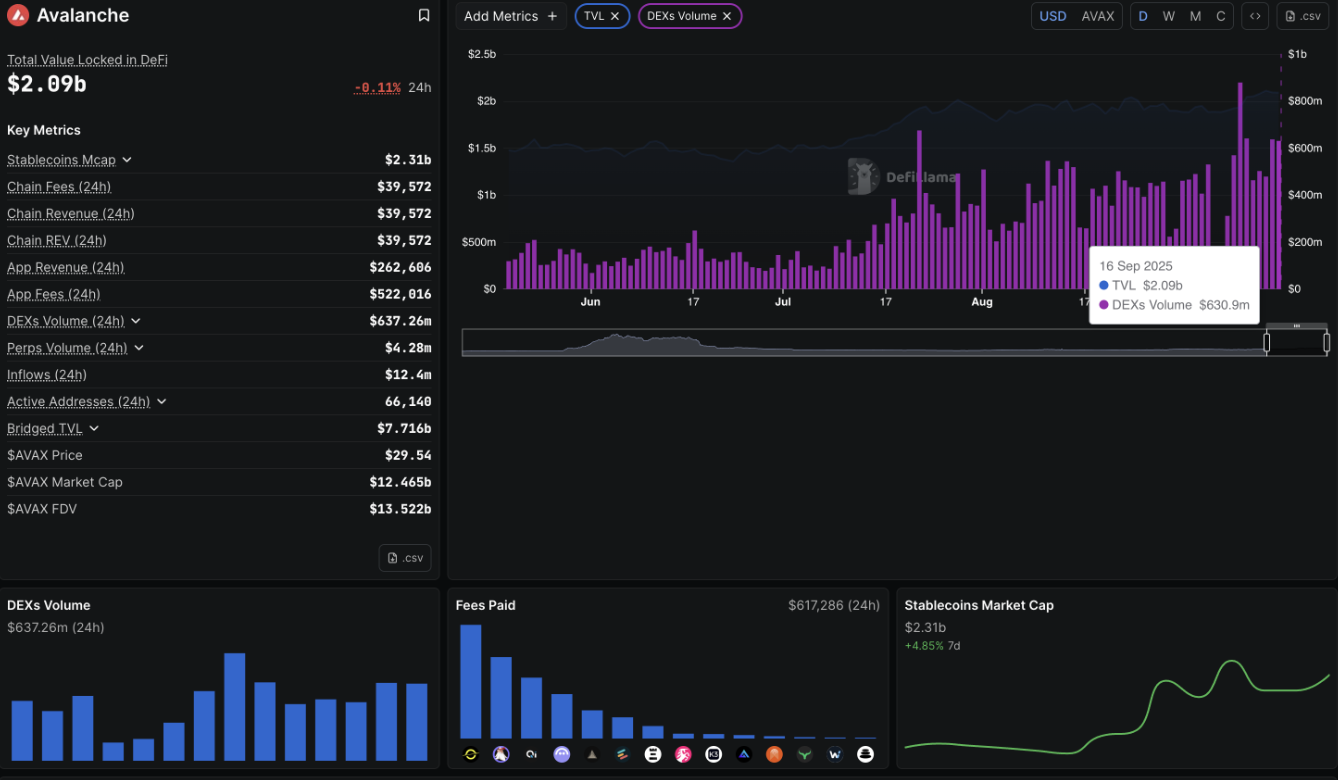This screenshot has height=780, width=1338.
Task: Expand the Bridged TVL breakdown
Action: click(x=94, y=428)
